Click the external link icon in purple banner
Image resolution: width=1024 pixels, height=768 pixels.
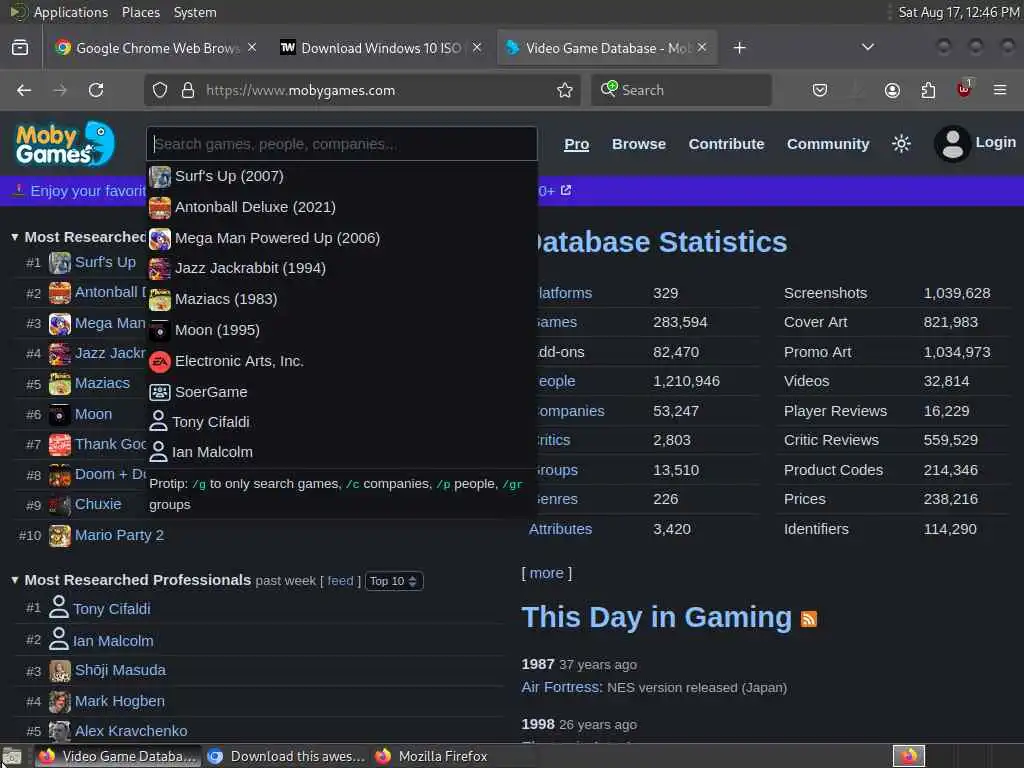(566, 190)
